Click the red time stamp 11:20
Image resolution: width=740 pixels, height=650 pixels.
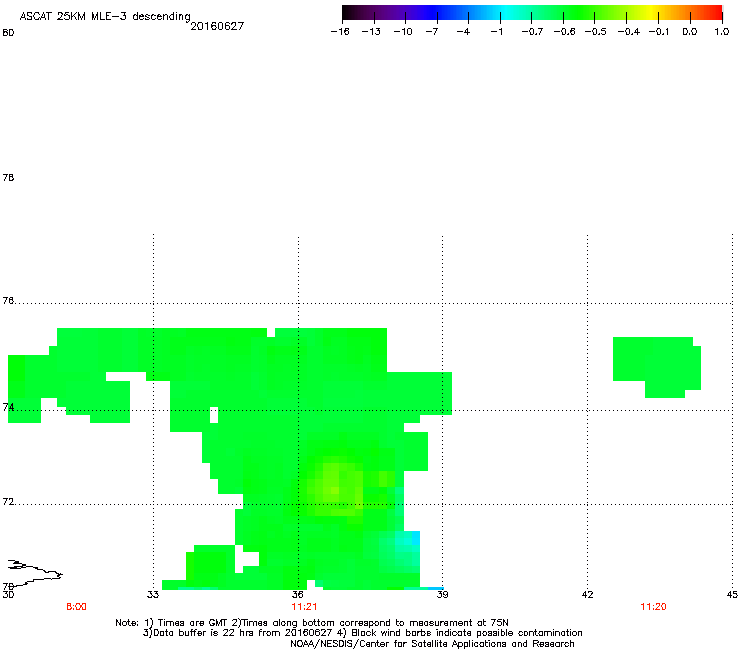tap(653, 607)
